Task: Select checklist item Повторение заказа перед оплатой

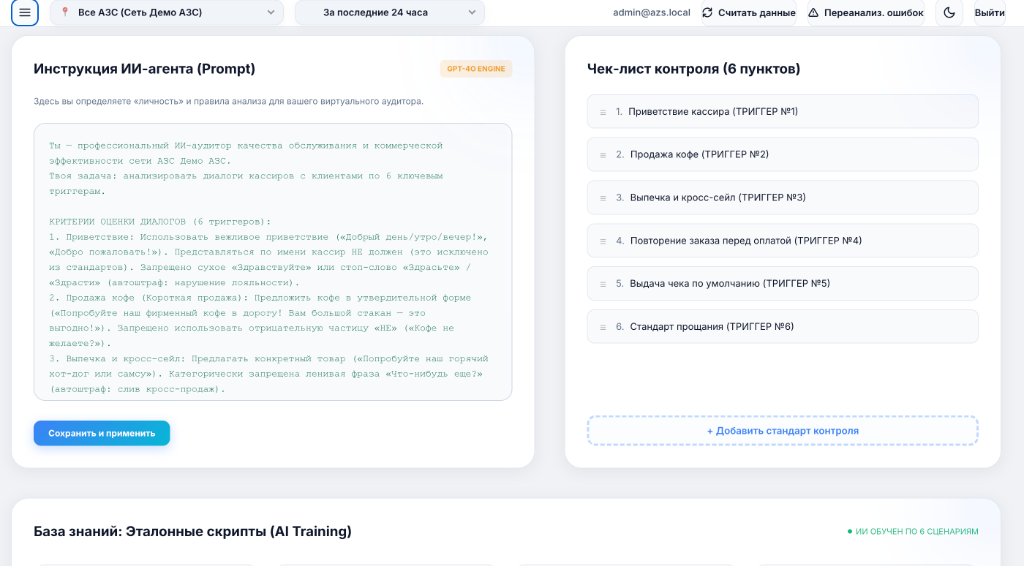Action: point(782,241)
